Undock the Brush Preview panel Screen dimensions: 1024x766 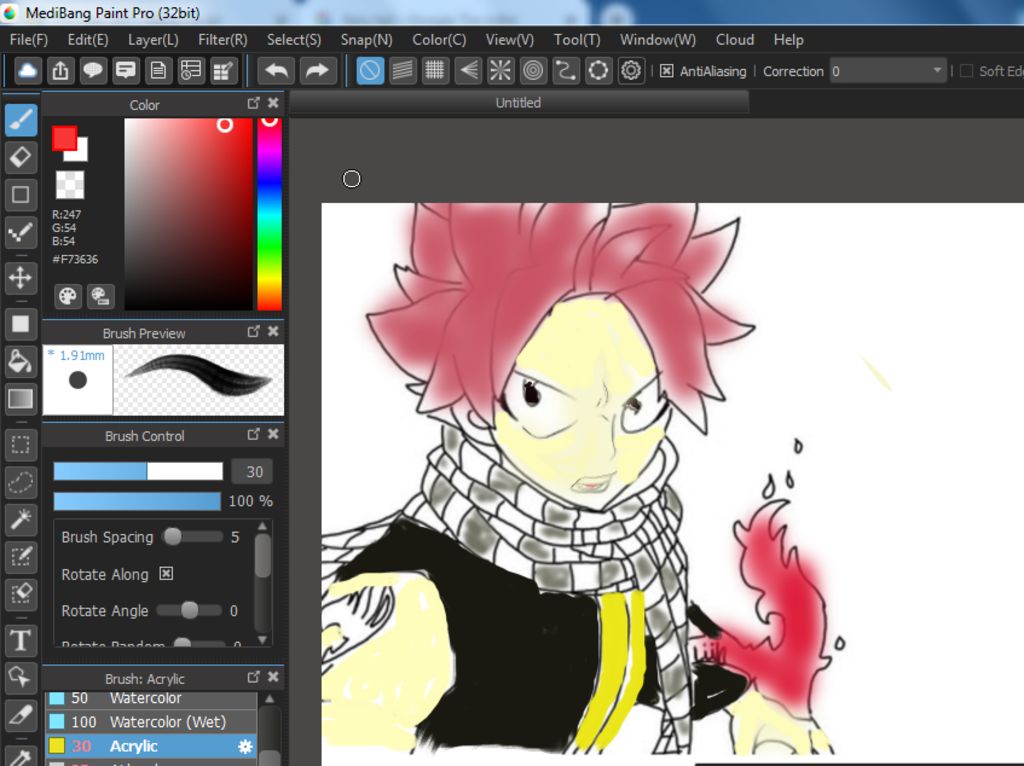pyautogui.click(x=253, y=332)
